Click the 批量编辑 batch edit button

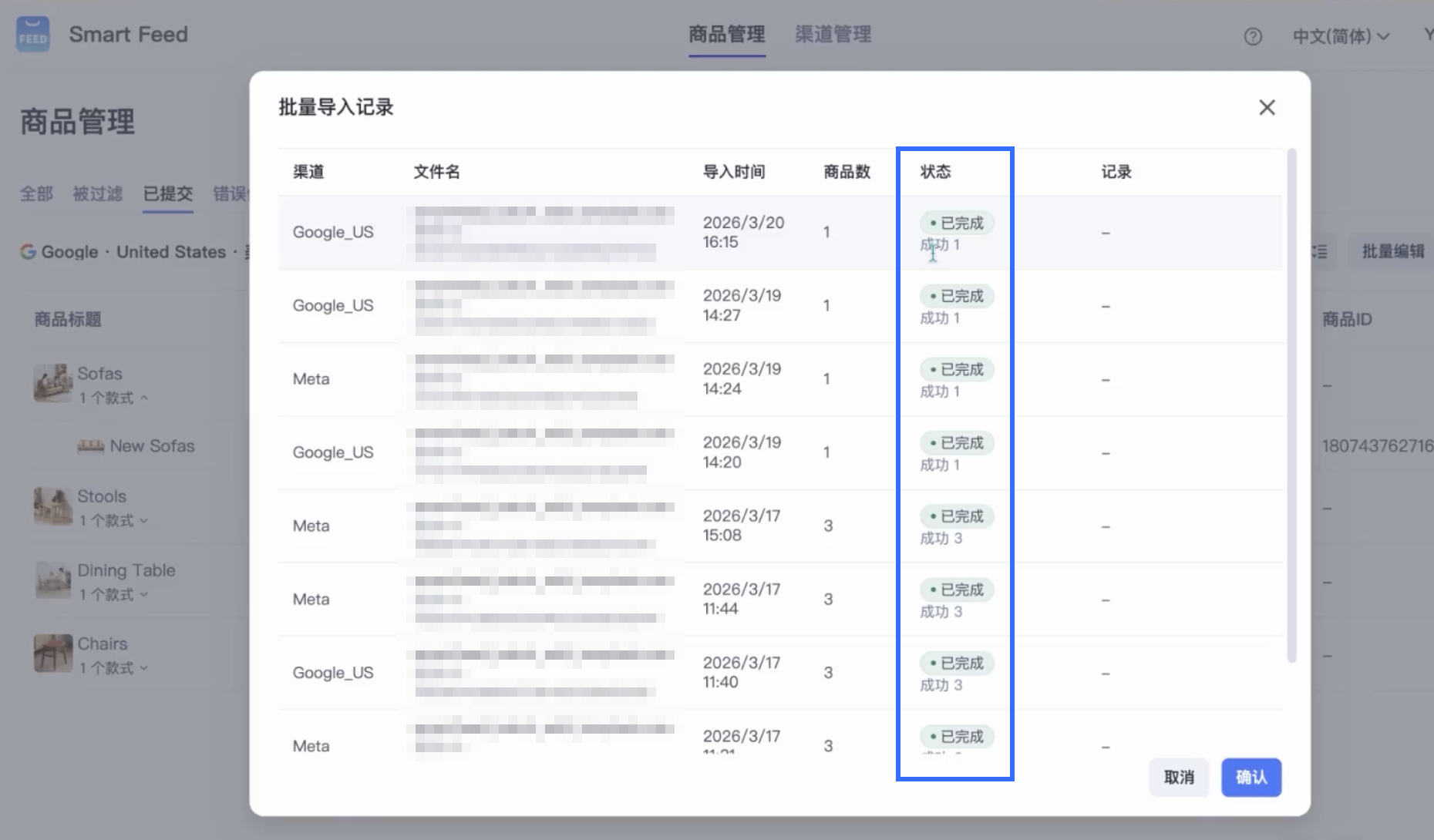click(x=1392, y=251)
